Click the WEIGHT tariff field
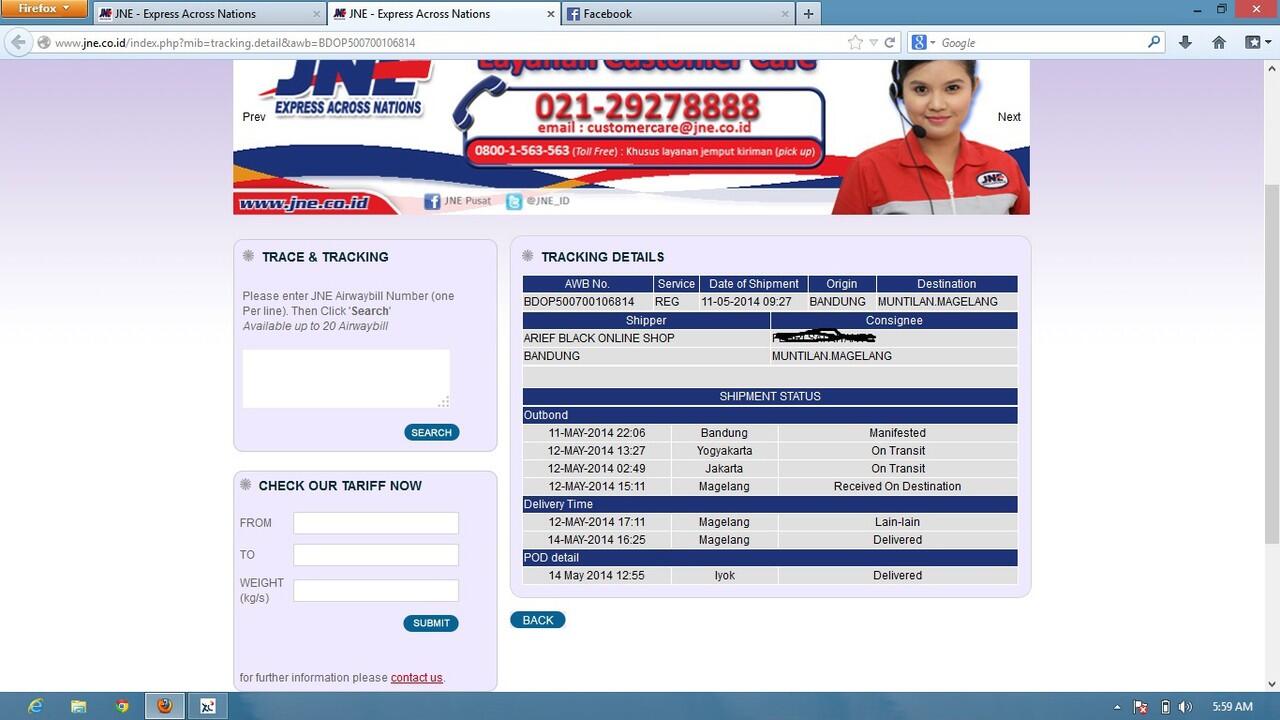 376,590
